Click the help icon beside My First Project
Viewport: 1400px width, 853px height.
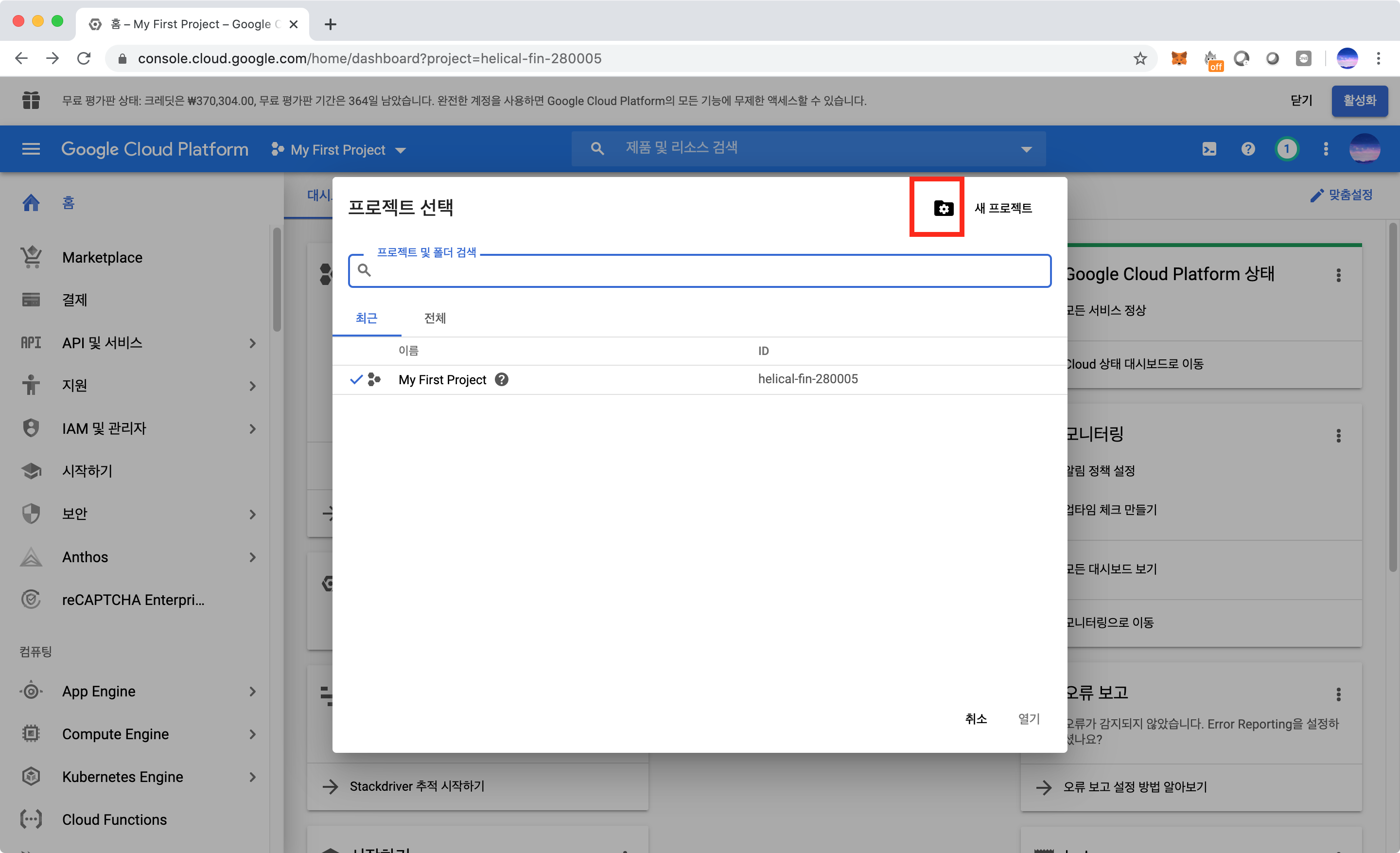click(501, 380)
